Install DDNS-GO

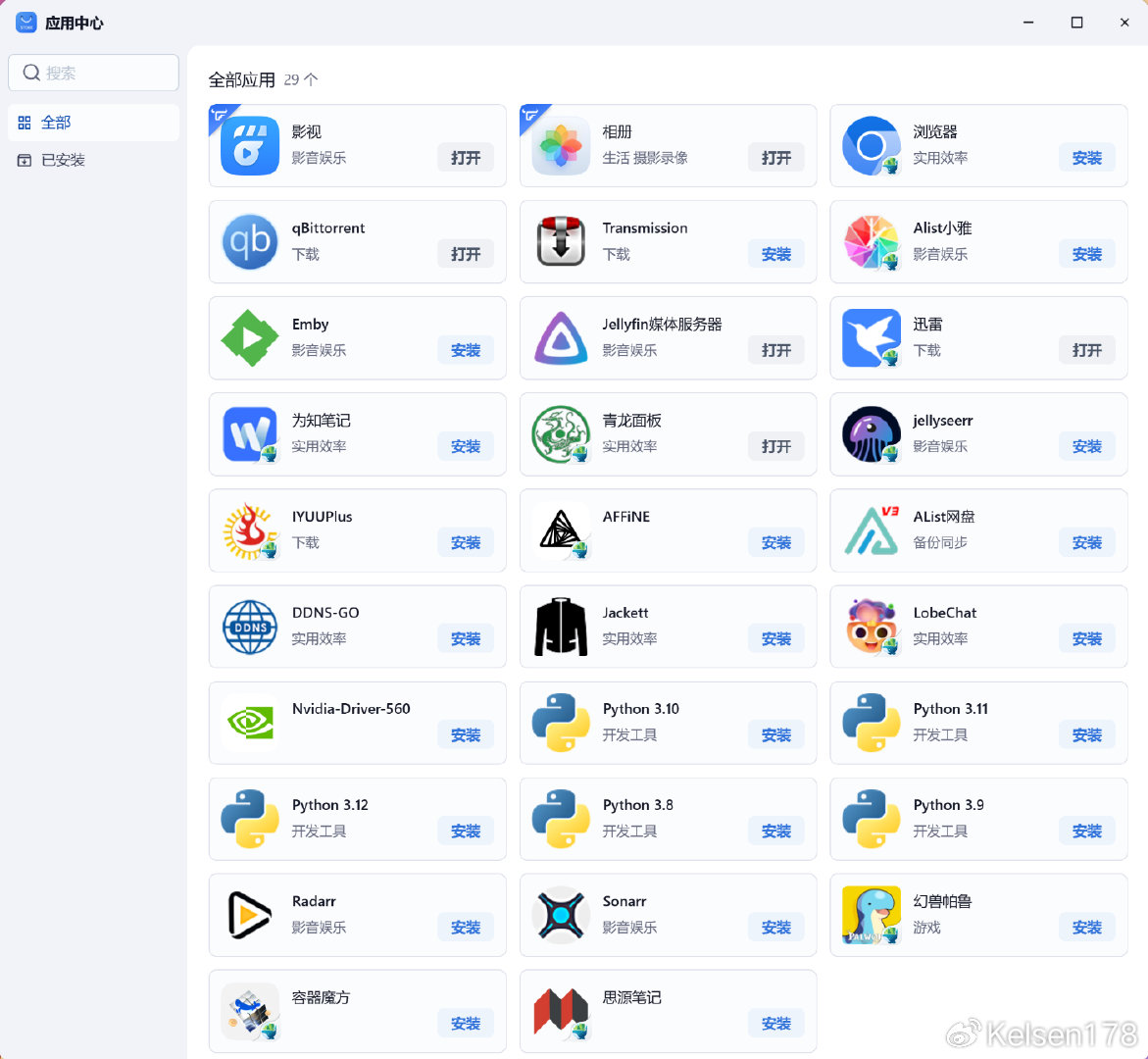pyautogui.click(x=466, y=639)
